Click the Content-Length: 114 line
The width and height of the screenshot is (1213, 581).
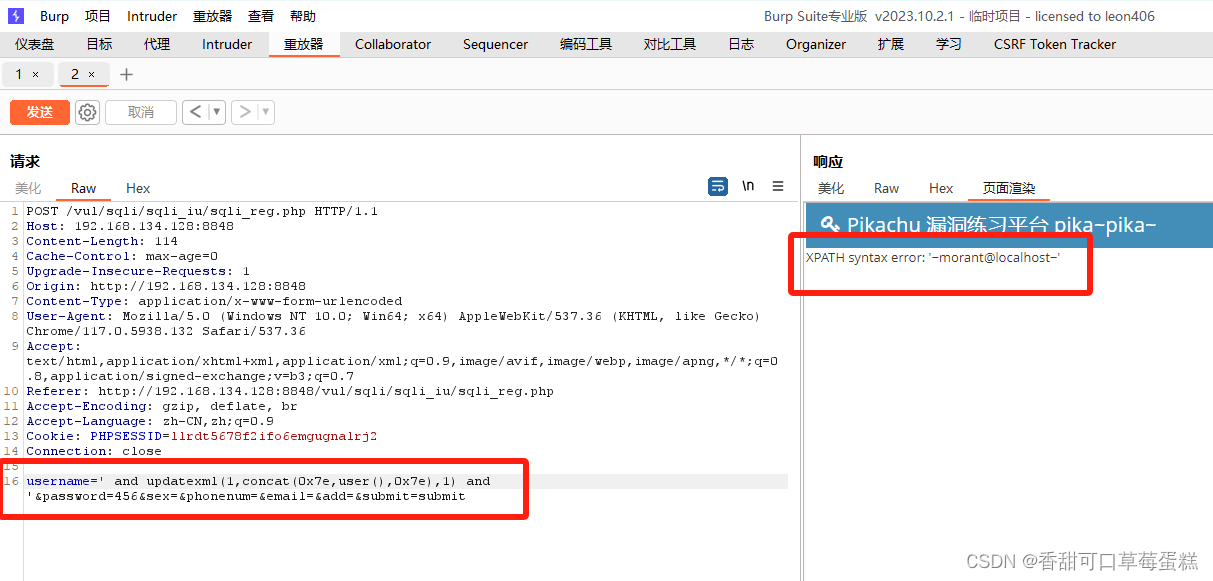[102, 241]
